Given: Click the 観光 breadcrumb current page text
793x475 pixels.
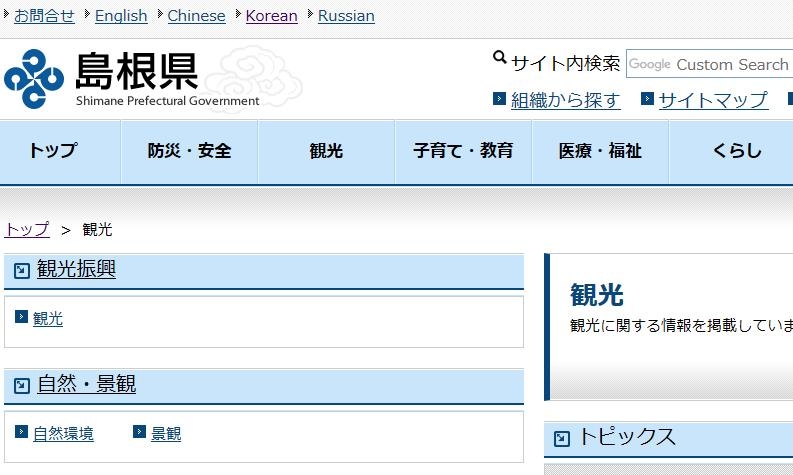Looking at the screenshot, I should [97, 230].
